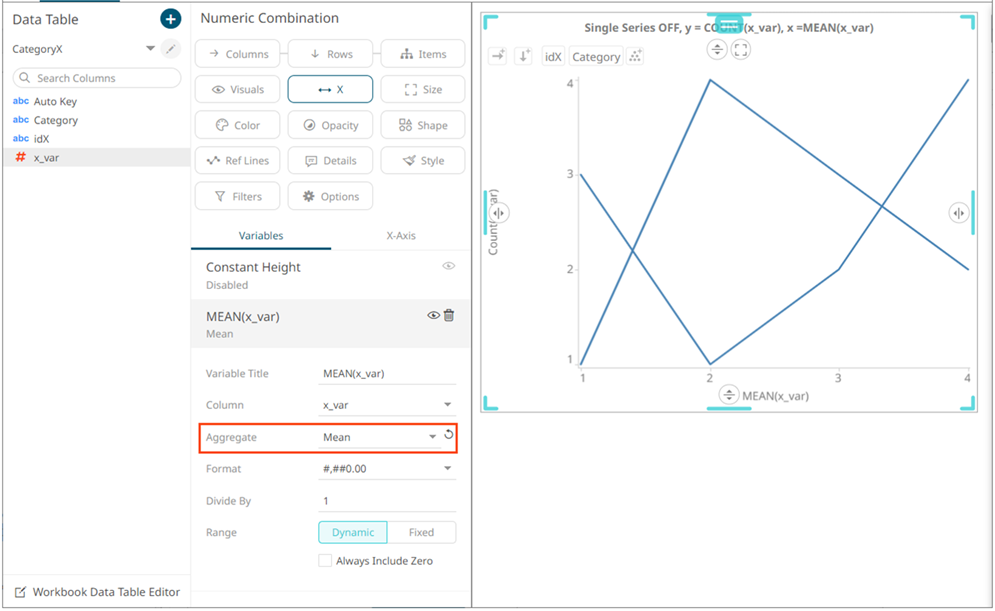
Task: Select the Category column in the data table
Action: coord(56,120)
